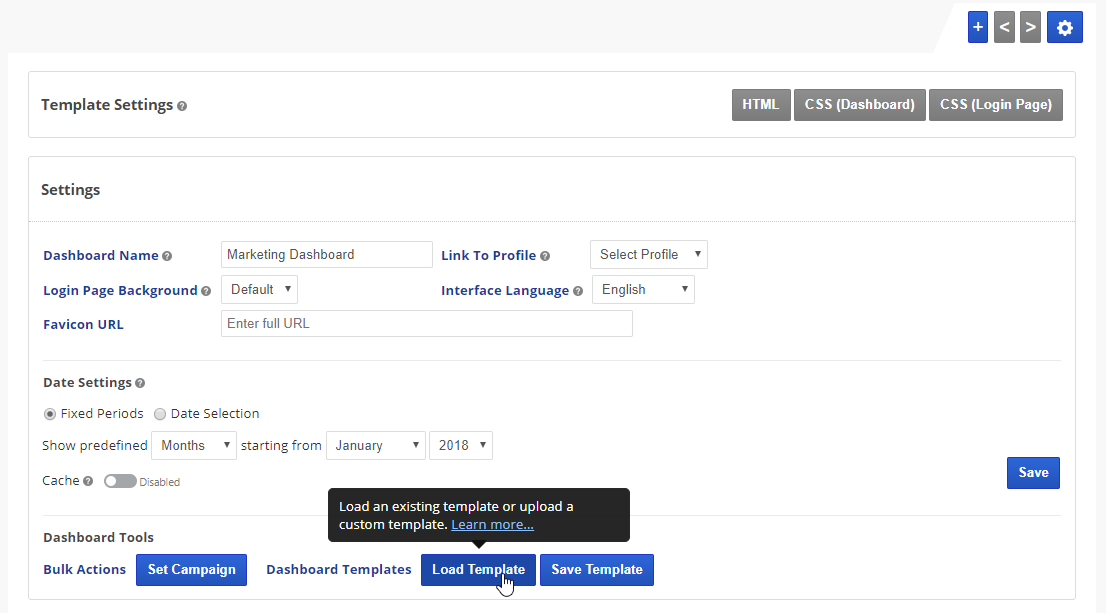Select the Fixed Periods radio button
The height and width of the screenshot is (613, 1106).
click(50, 414)
